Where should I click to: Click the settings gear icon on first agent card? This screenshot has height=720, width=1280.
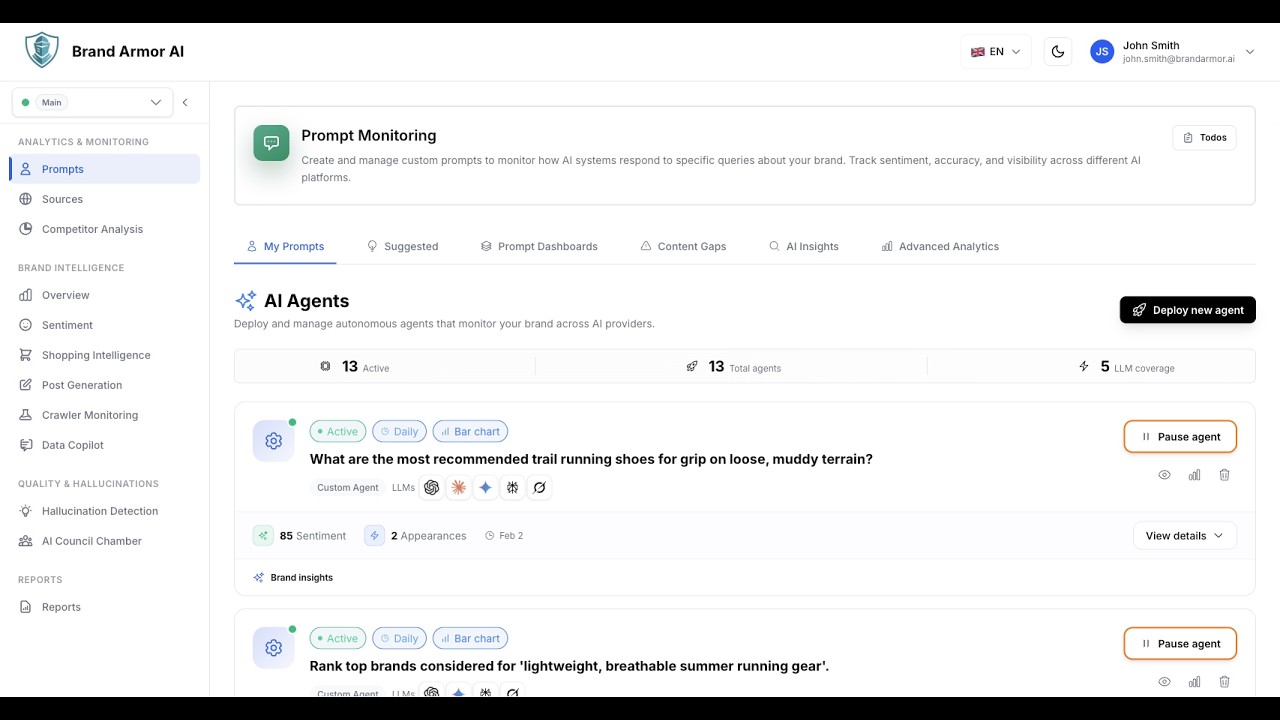coord(273,441)
